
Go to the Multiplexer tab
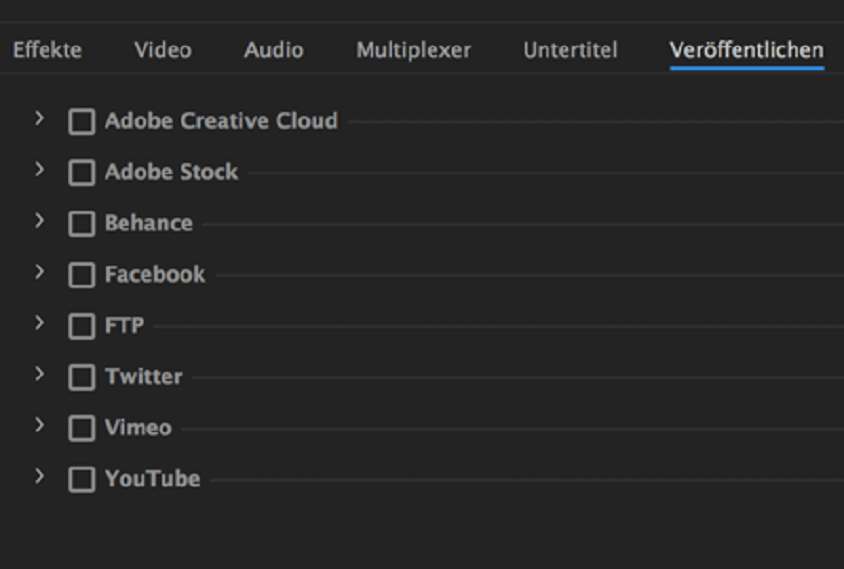pyautogui.click(x=413, y=50)
